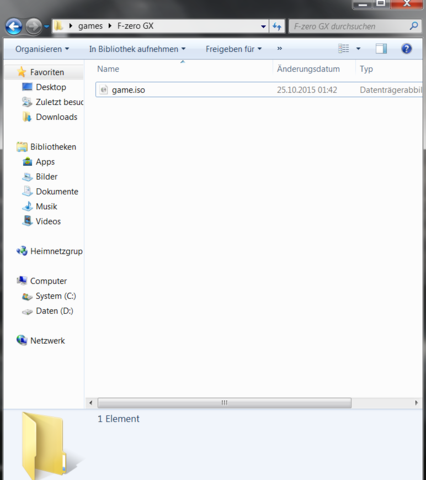Open the Dokumente library
Viewport: 426px width, 480px height.
pyautogui.click(x=57, y=192)
